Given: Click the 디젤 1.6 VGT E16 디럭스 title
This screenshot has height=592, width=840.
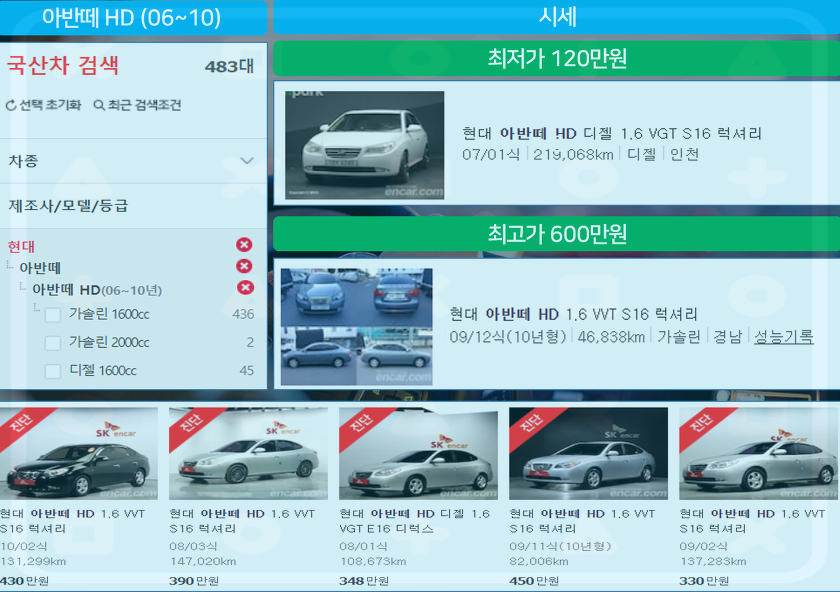Looking at the screenshot, I should pyautogui.click(x=415, y=521).
